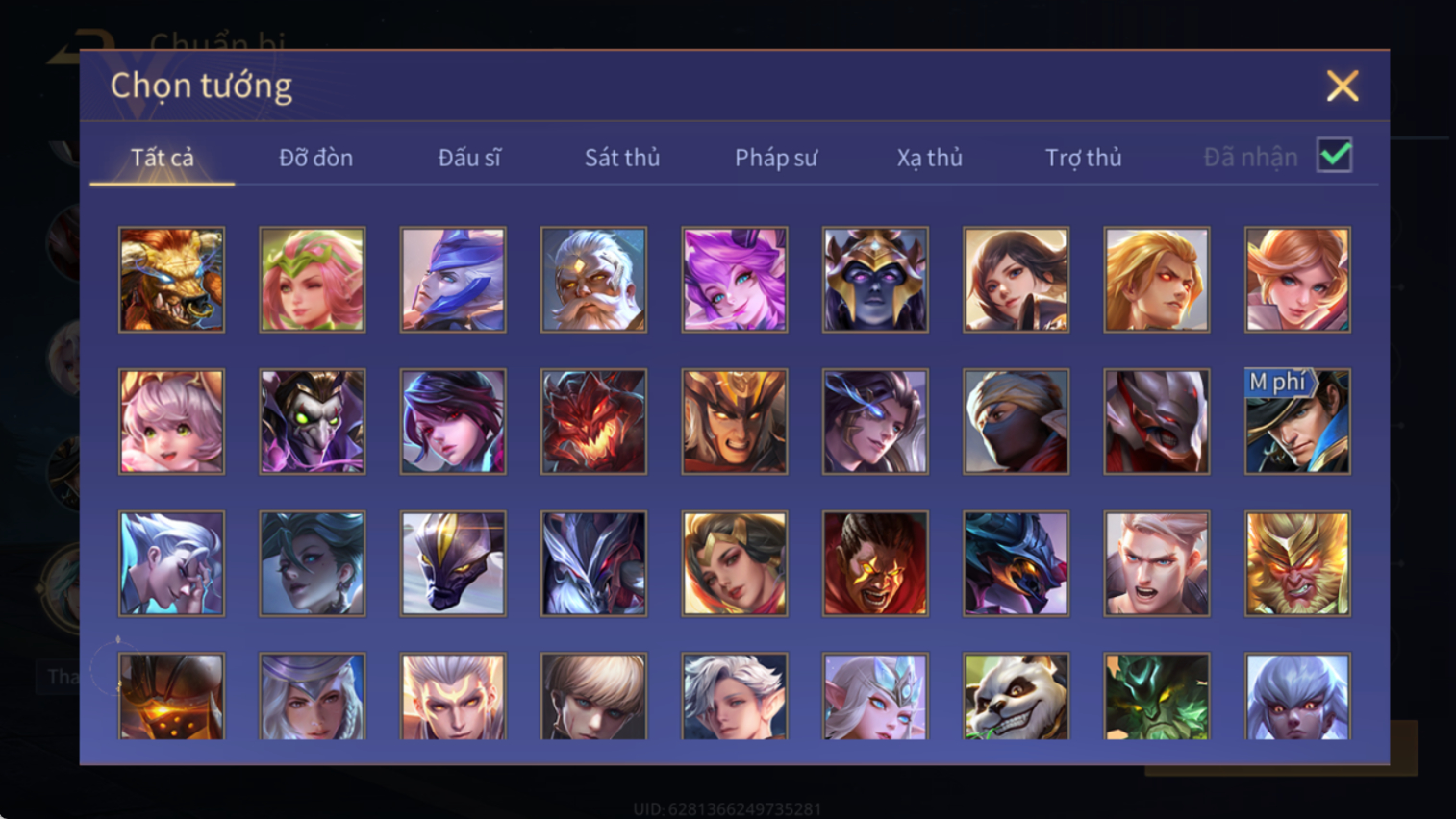Choose the masked ninja hero portrait

click(x=1016, y=421)
